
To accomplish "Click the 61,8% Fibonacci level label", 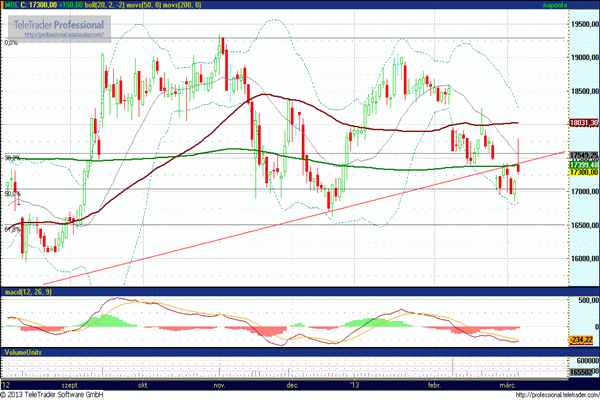I will (x=12, y=229).
